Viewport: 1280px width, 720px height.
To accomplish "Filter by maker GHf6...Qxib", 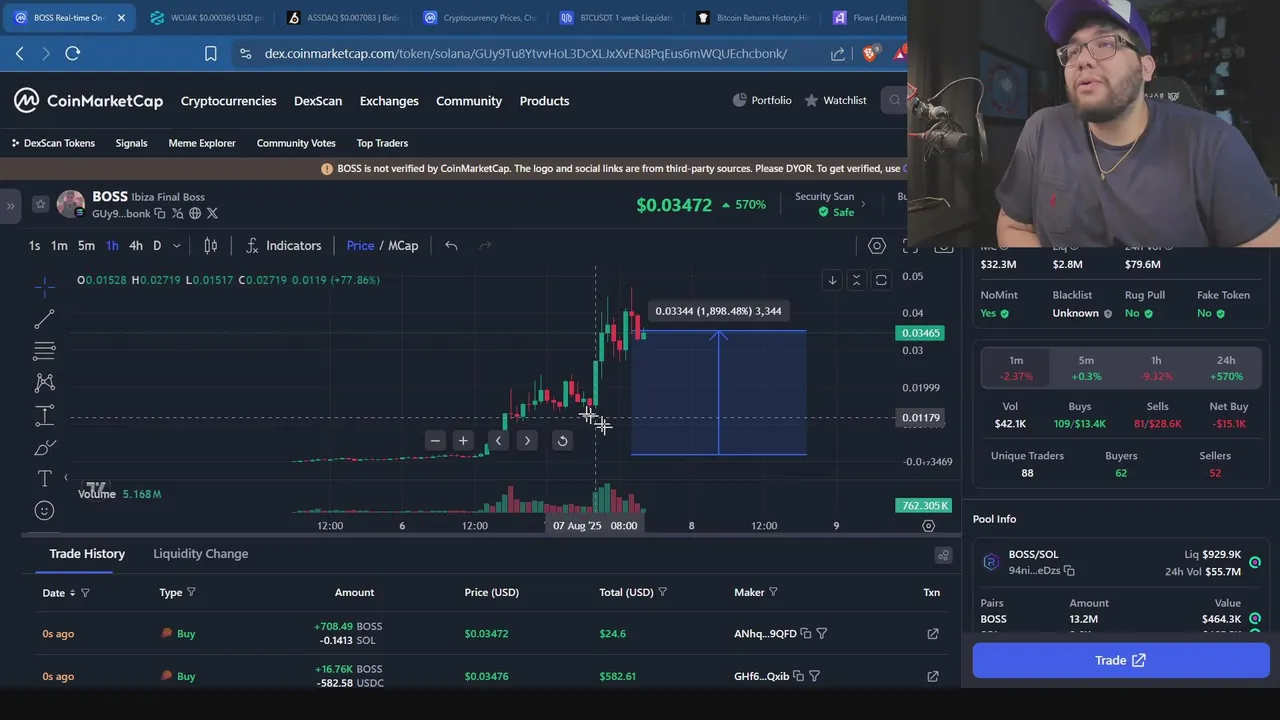I will [814, 676].
